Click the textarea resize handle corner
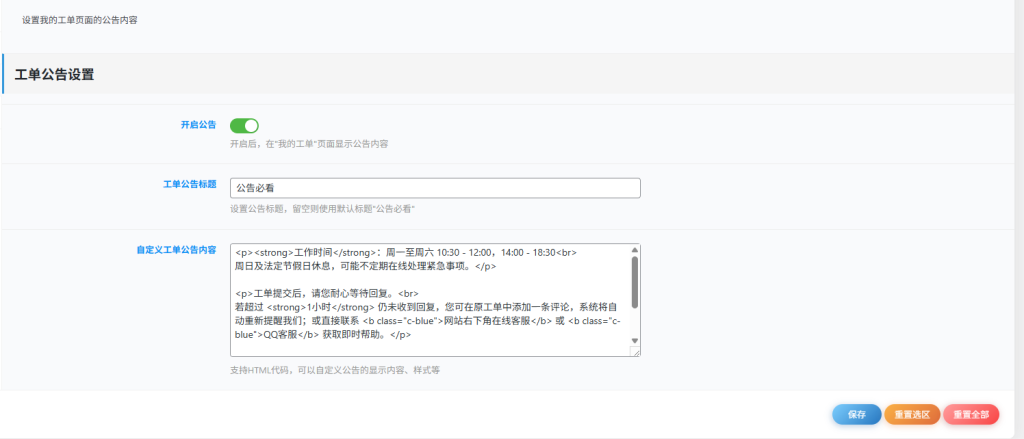 (636, 353)
